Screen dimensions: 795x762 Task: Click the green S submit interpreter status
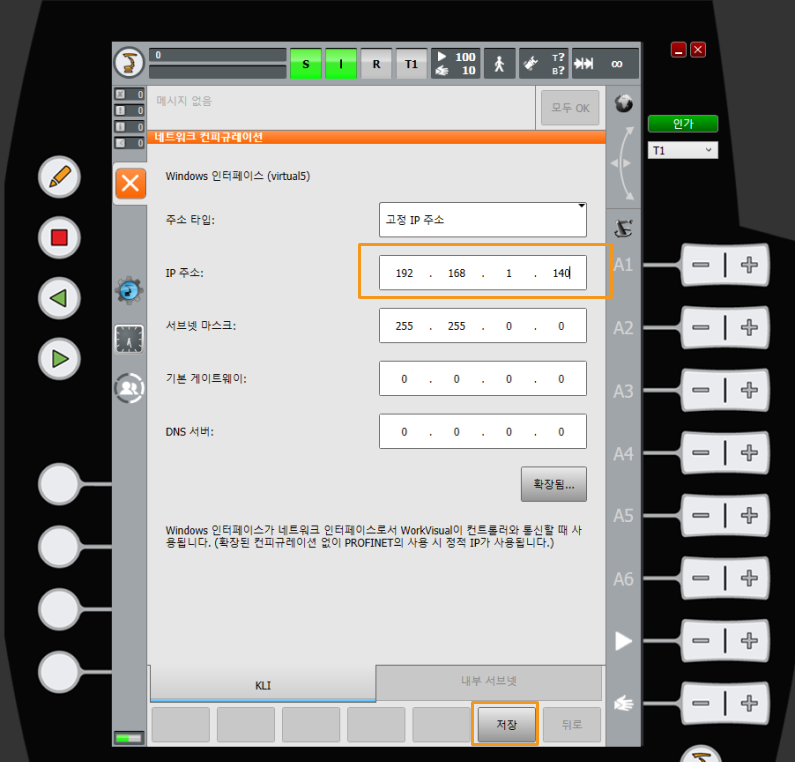point(306,64)
